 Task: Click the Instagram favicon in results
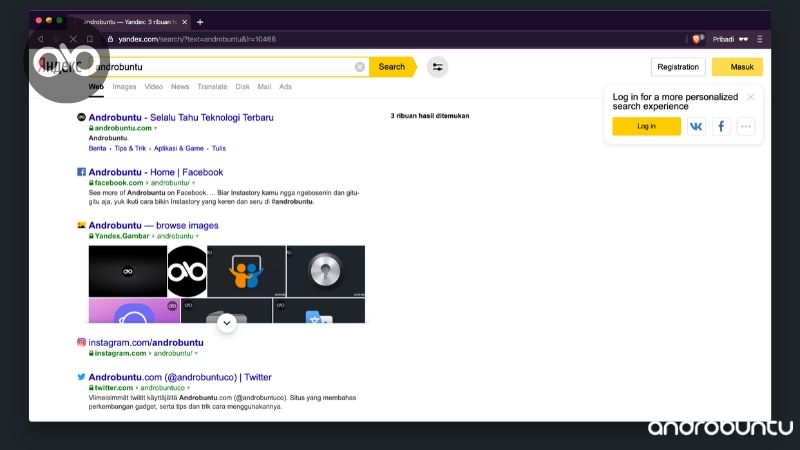81,342
